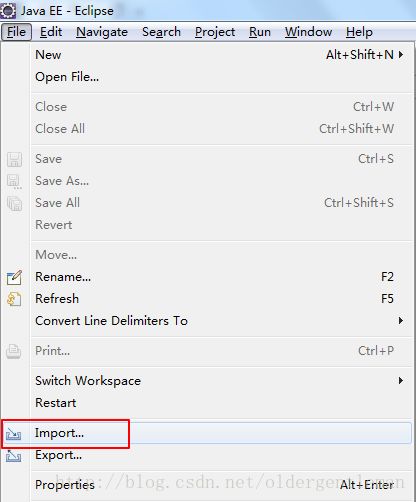Open the Edit menu
This screenshot has height=502, width=416.
51,32
